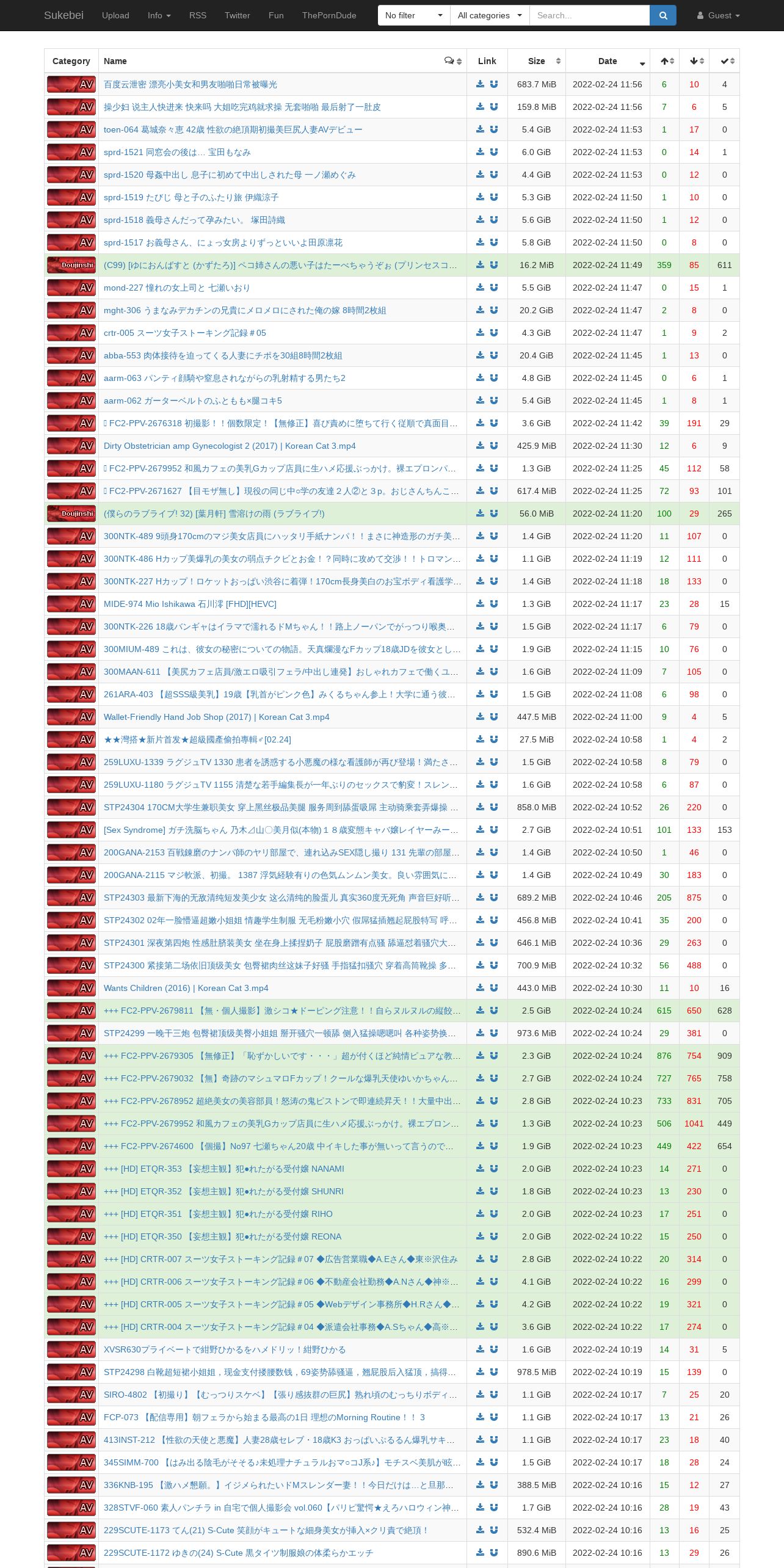This screenshot has width=784, height=1568.
Task: Click leechers value 1041 cell
Action: click(x=694, y=1123)
